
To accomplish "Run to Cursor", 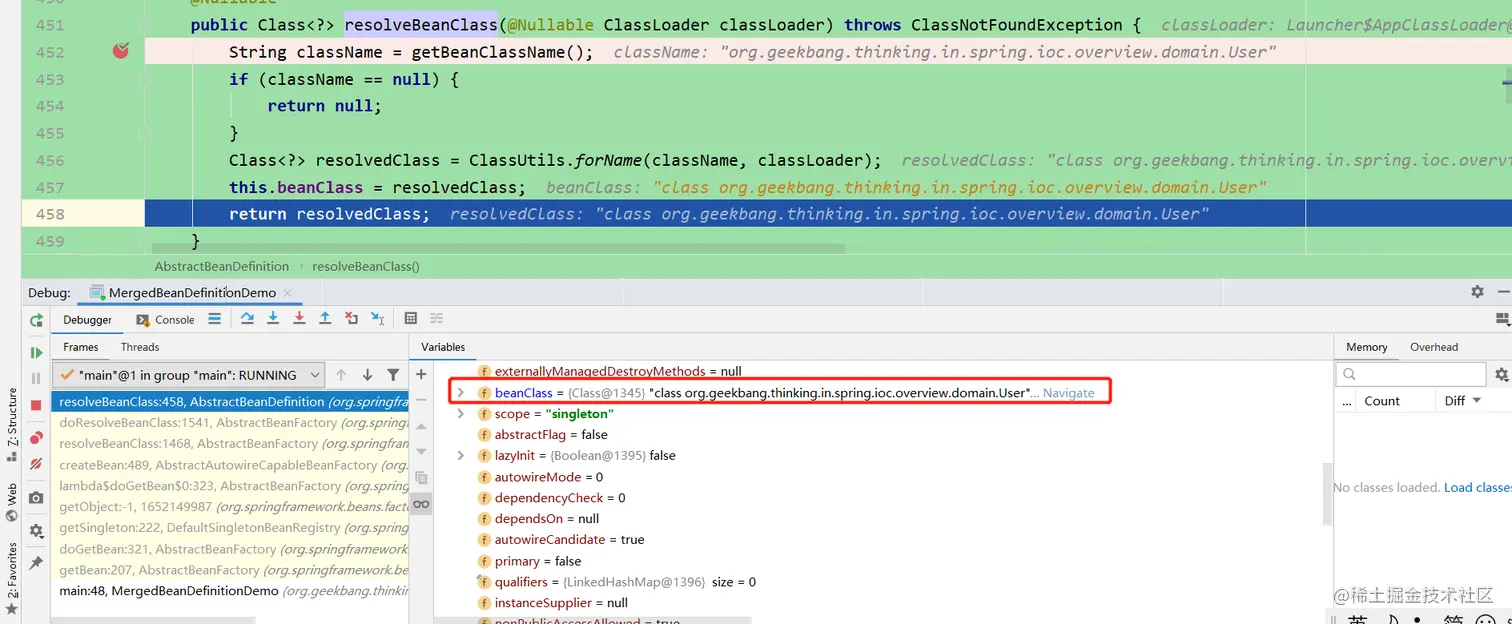I will [x=377, y=319].
